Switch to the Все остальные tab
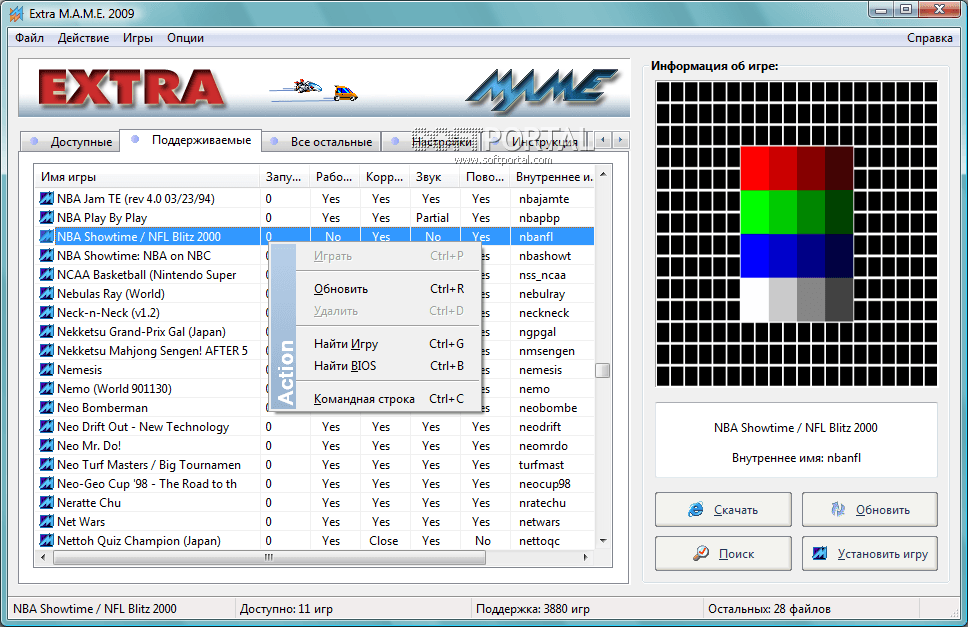Image resolution: width=968 pixels, height=627 pixels. tap(321, 142)
